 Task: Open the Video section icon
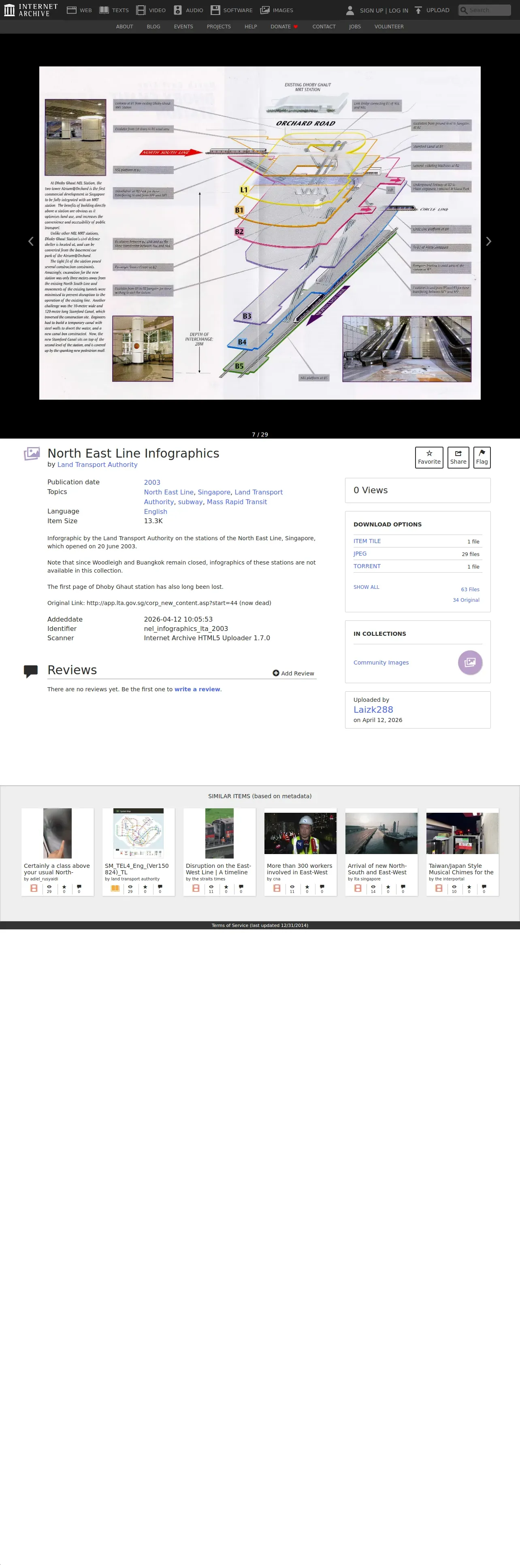tap(141, 11)
